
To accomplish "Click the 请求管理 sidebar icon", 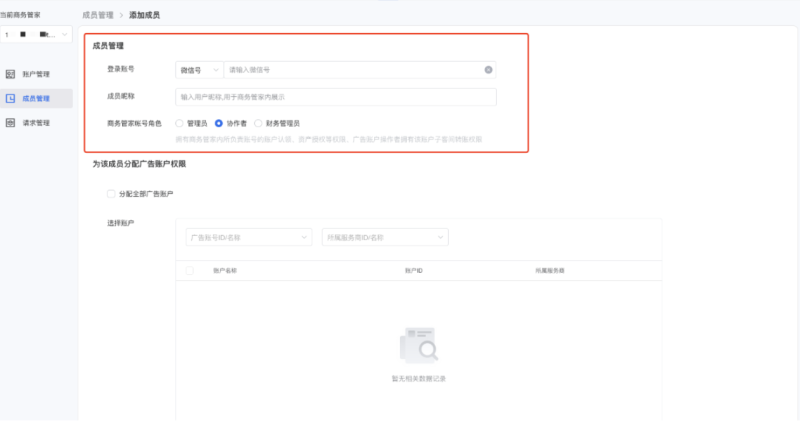I will click(x=10, y=123).
